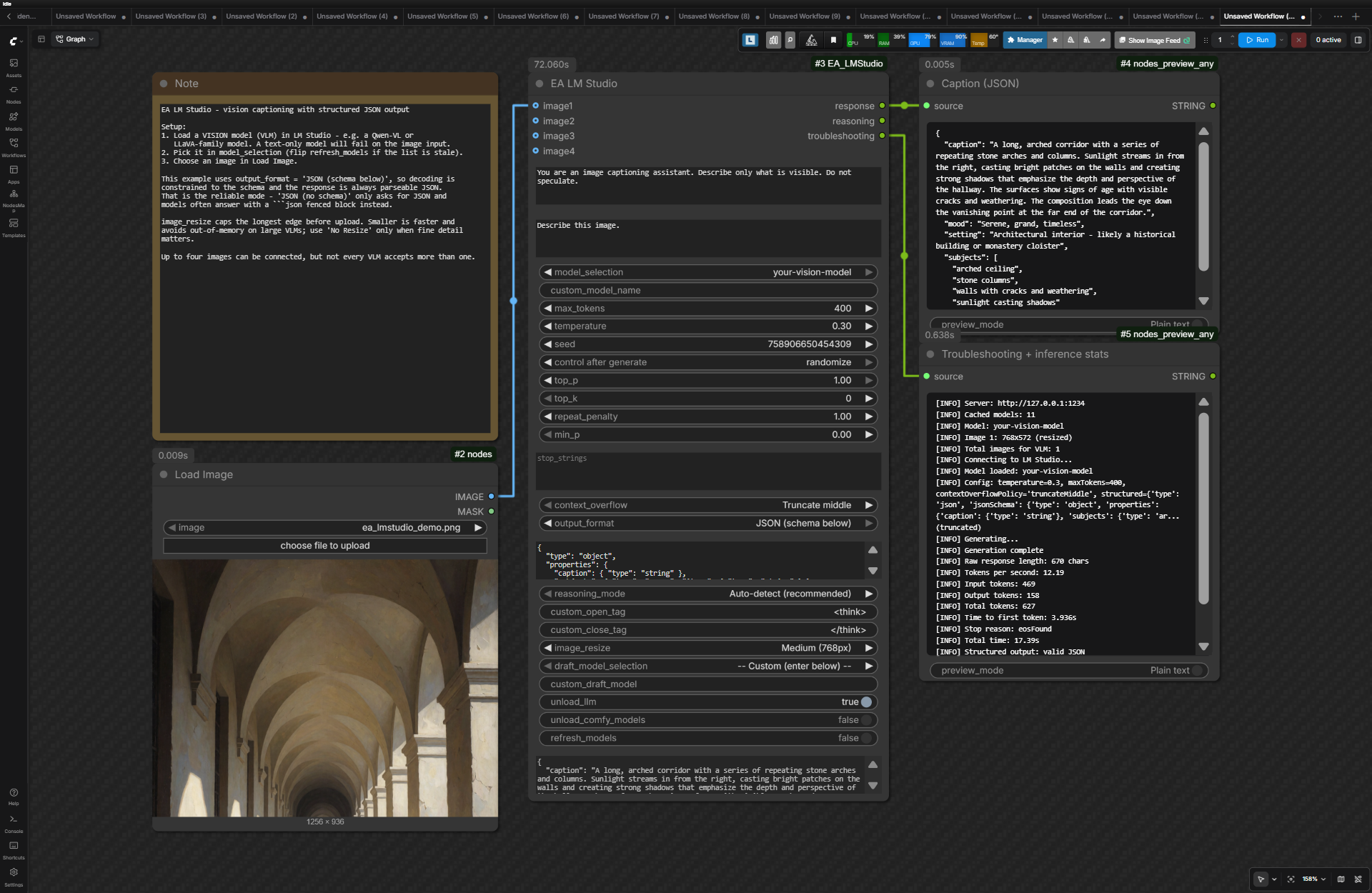The height and width of the screenshot is (893, 1372).
Task: Increase the max_tokens value with right arrow
Action: coord(869,309)
